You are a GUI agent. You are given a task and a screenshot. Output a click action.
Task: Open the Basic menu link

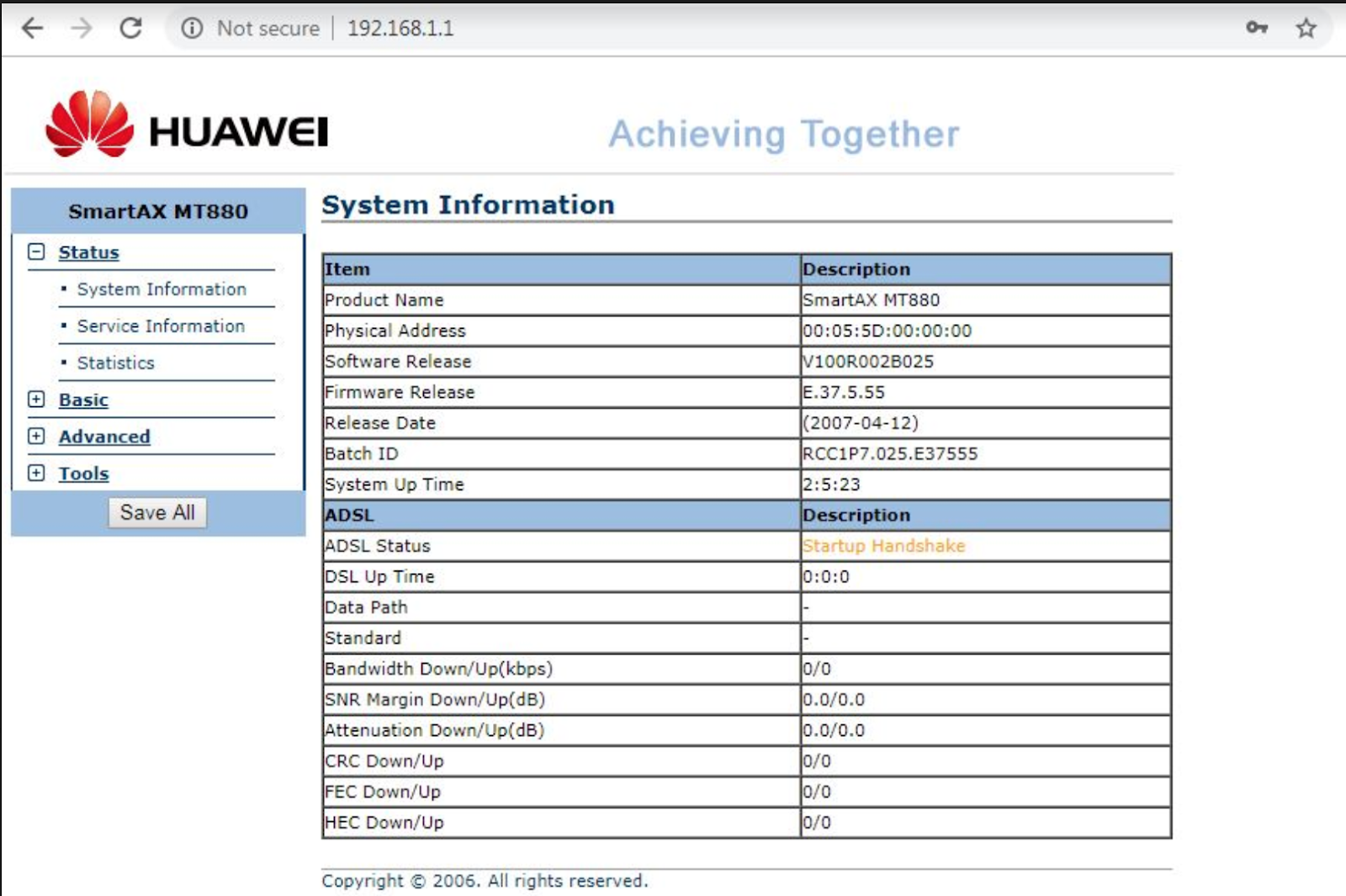click(x=83, y=400)
